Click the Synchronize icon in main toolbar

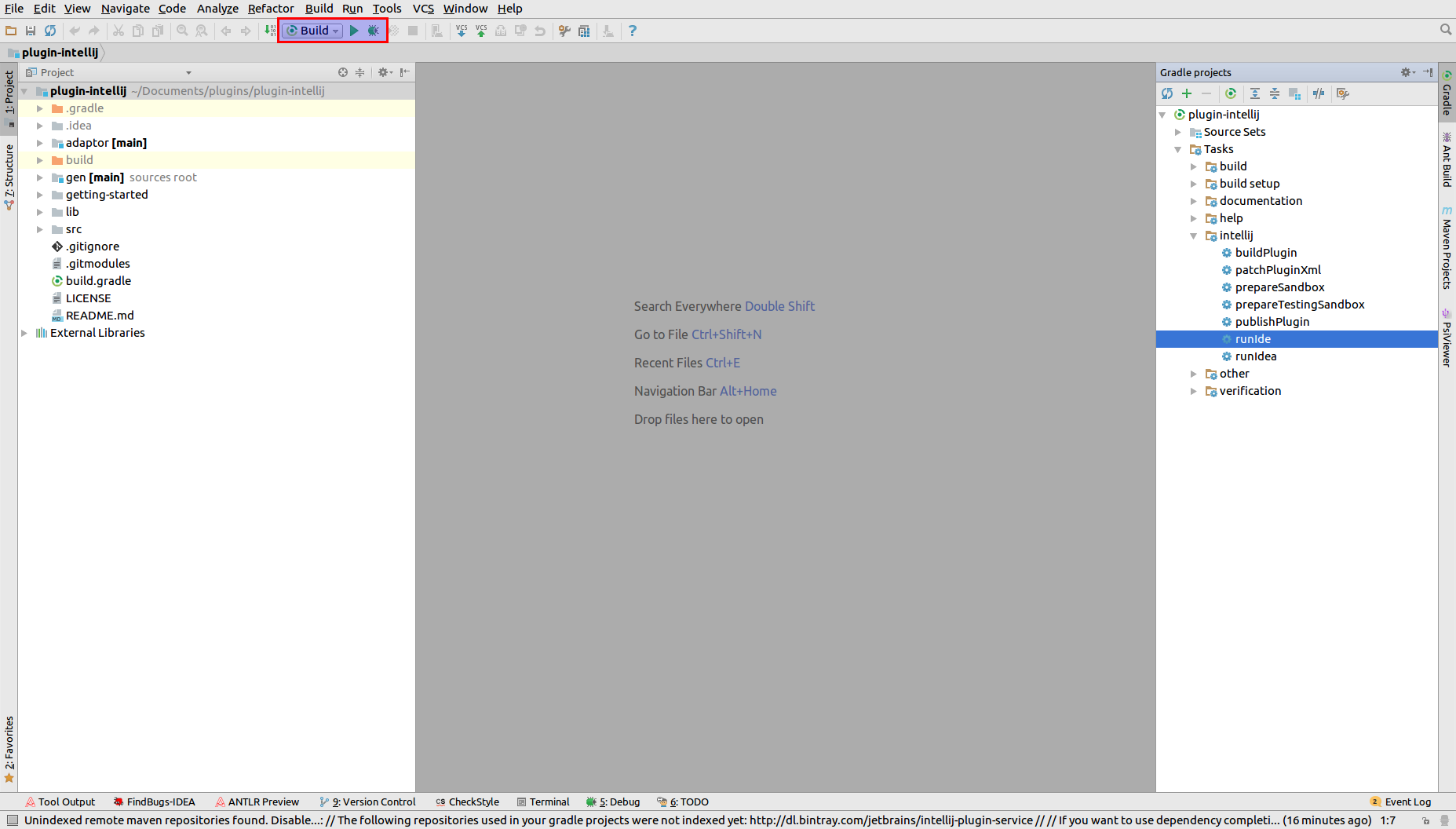pyautogui.click(x=50, y=31)
